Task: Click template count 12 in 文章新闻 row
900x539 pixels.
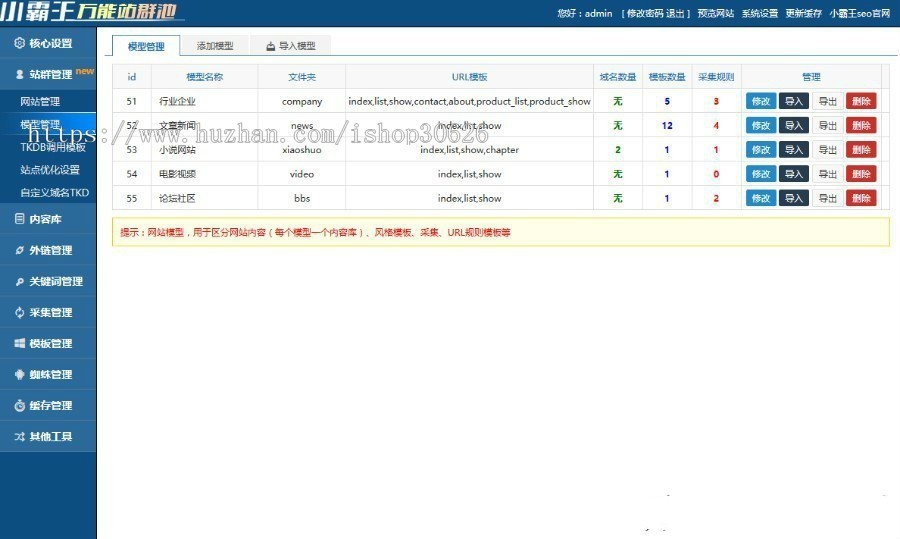Action: point(667,125)
